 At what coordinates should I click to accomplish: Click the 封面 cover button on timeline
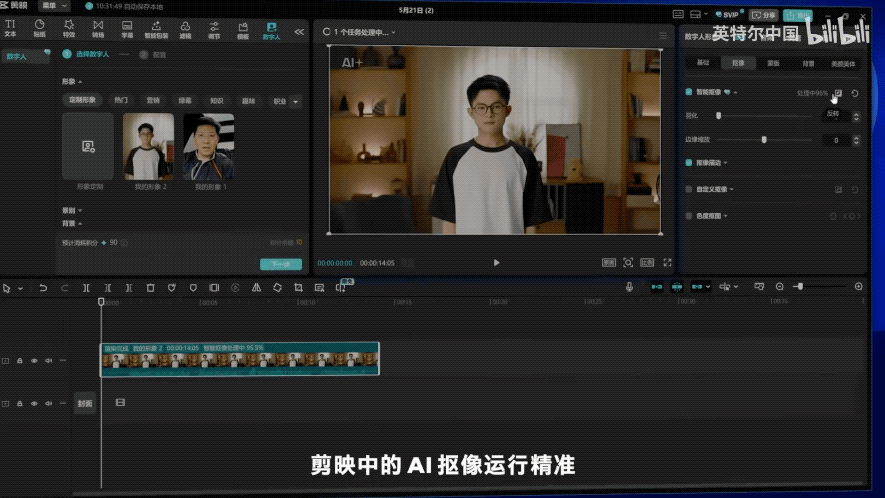[x=85, y=403]
